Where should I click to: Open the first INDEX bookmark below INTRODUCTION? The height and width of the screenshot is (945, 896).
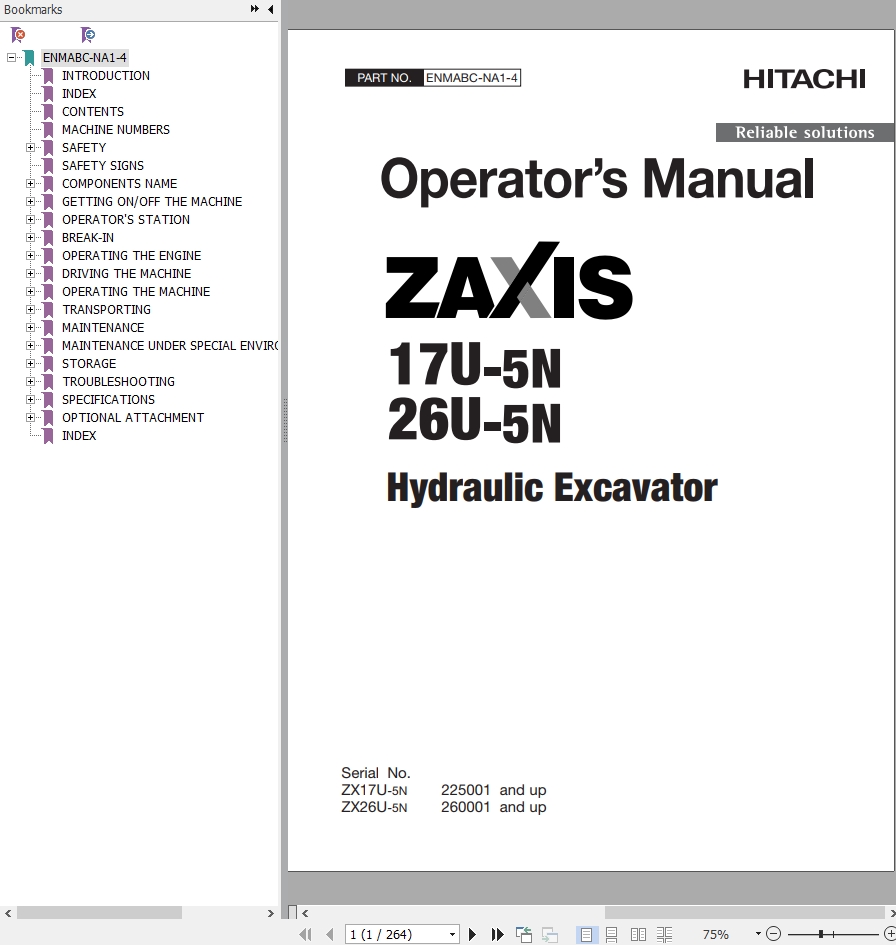coord(79,94)
